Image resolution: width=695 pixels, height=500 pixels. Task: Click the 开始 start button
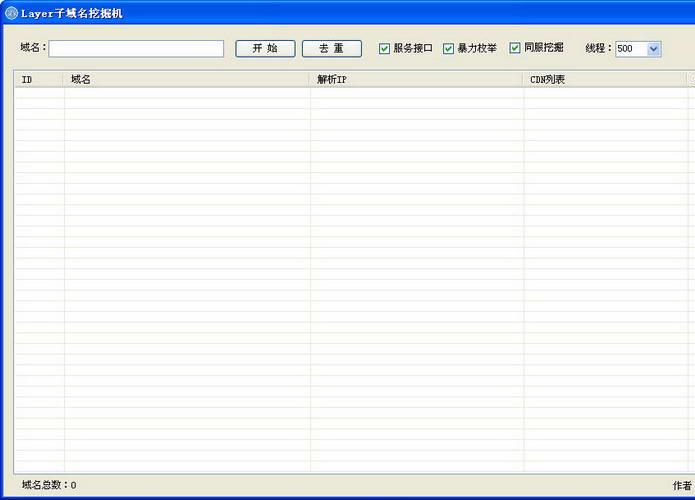(x=265, y=48)
